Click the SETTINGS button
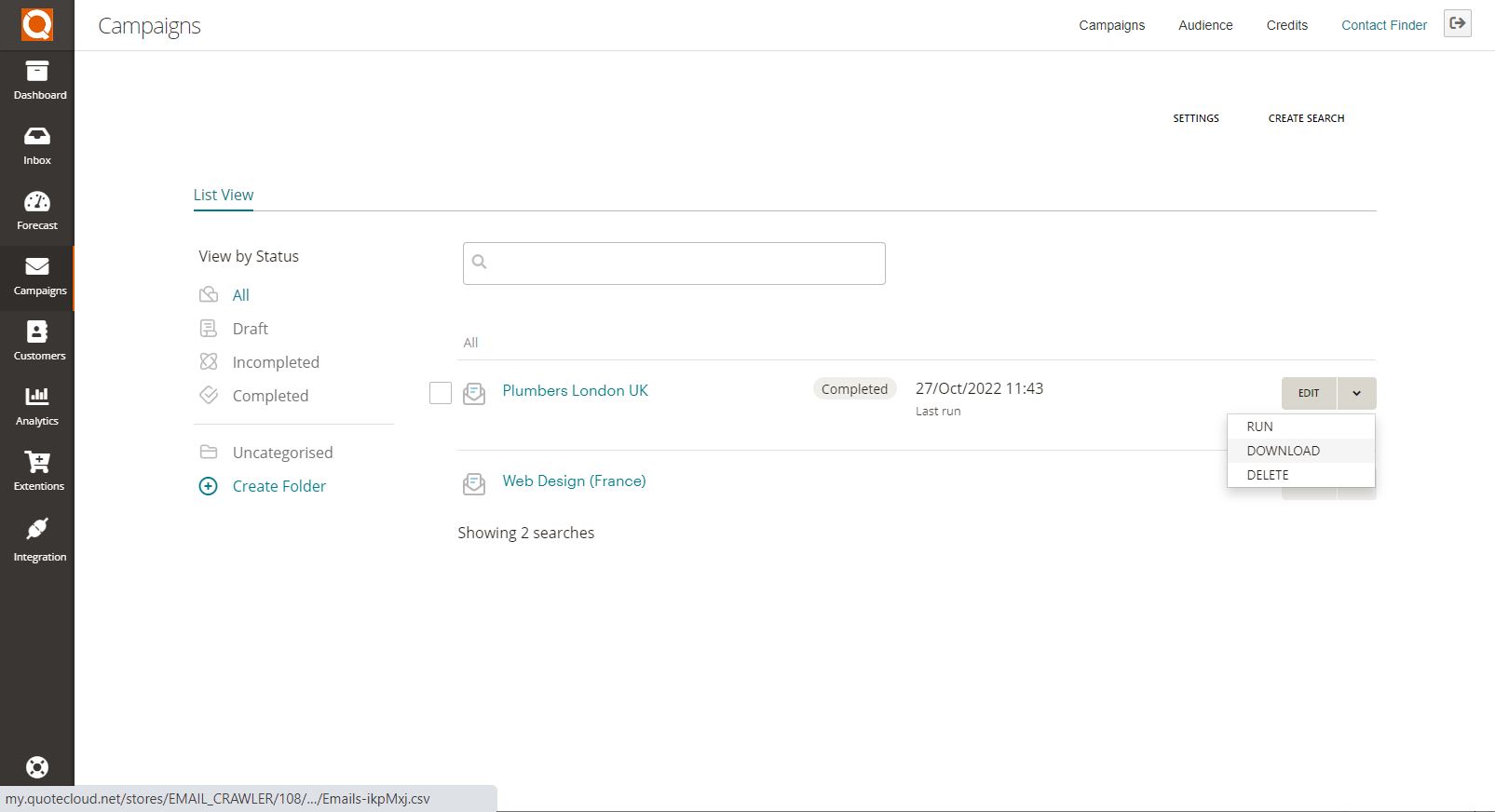The width and height of the screenshot is (1495, 812). (x=1196, y=118)
